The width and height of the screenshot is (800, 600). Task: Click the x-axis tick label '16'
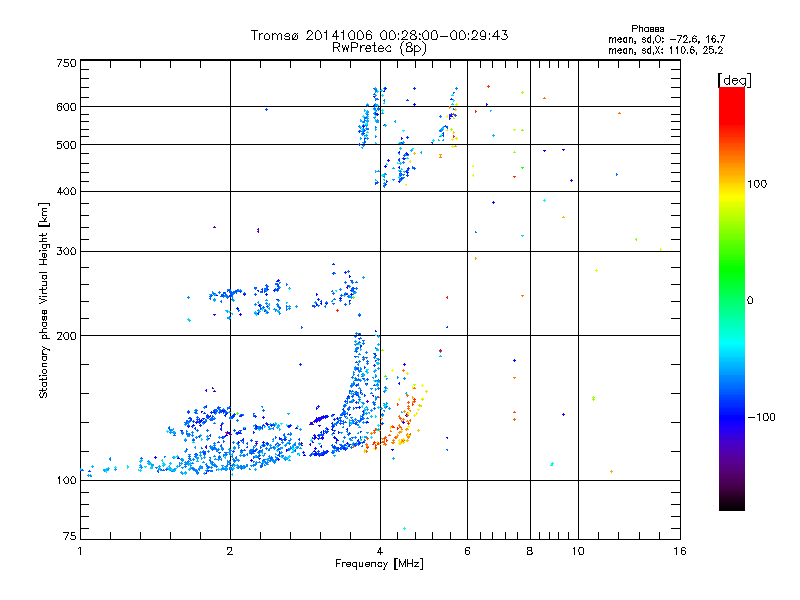click(680, 551)
